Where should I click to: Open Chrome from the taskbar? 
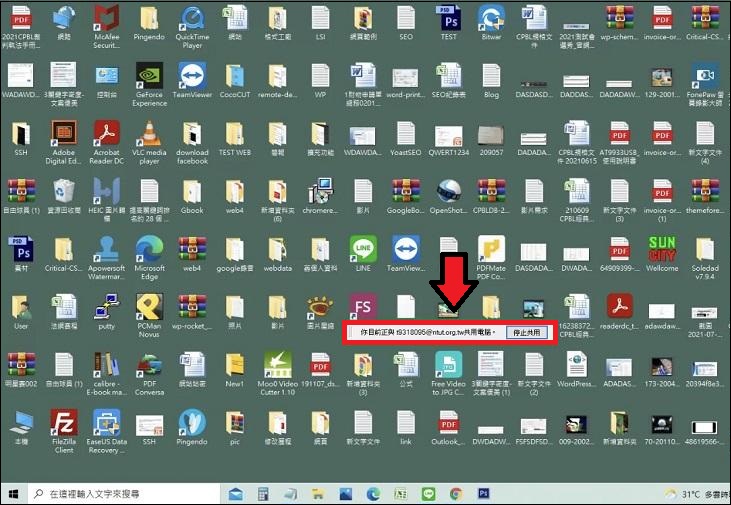click(456, 494)
